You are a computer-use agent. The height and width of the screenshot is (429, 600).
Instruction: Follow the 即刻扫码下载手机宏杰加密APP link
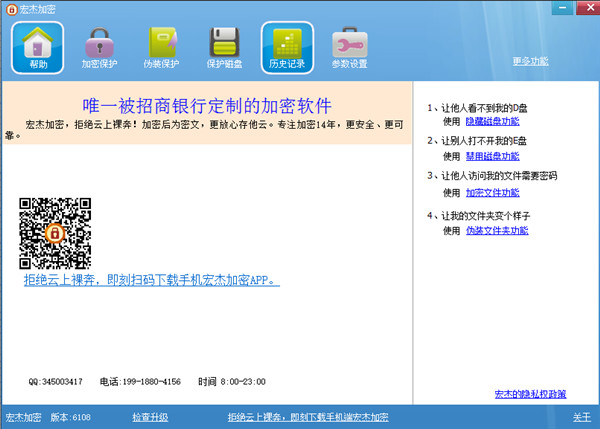[x=152, y=280]
